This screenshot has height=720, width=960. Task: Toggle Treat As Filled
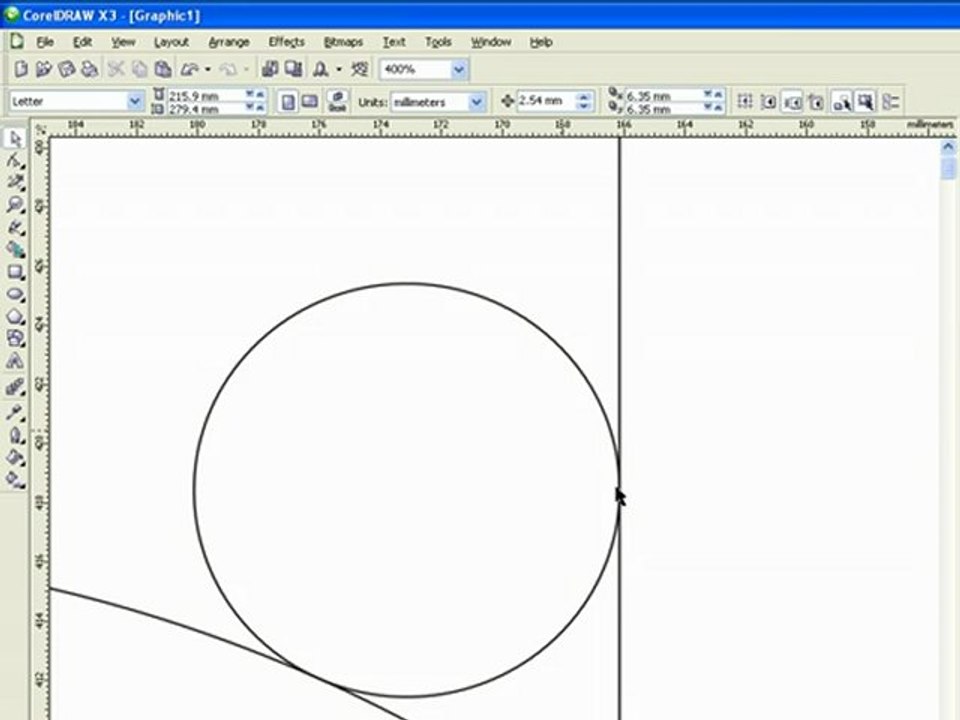(x=866, y=102)
